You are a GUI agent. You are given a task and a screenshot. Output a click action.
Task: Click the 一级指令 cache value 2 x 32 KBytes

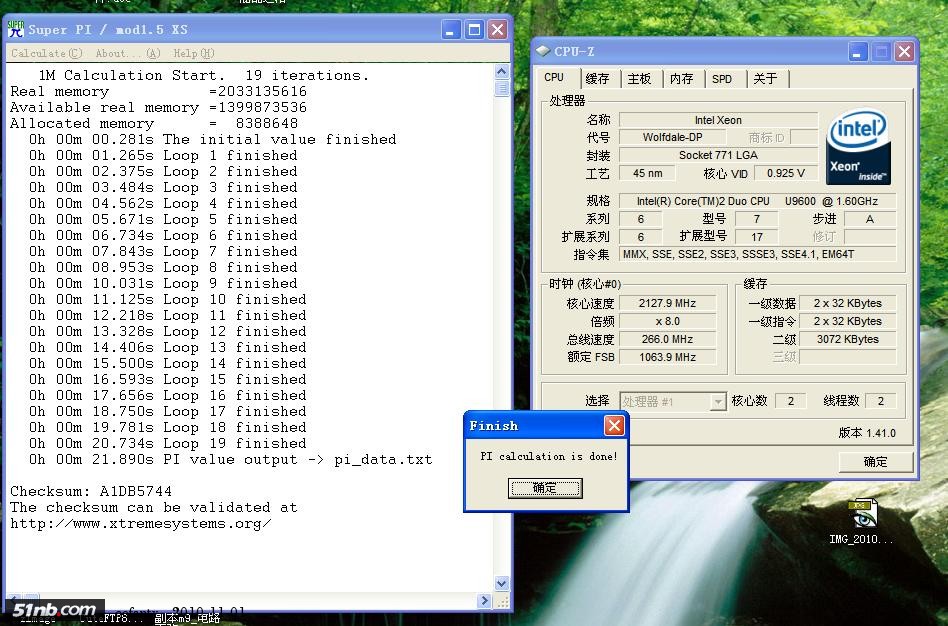848,321
